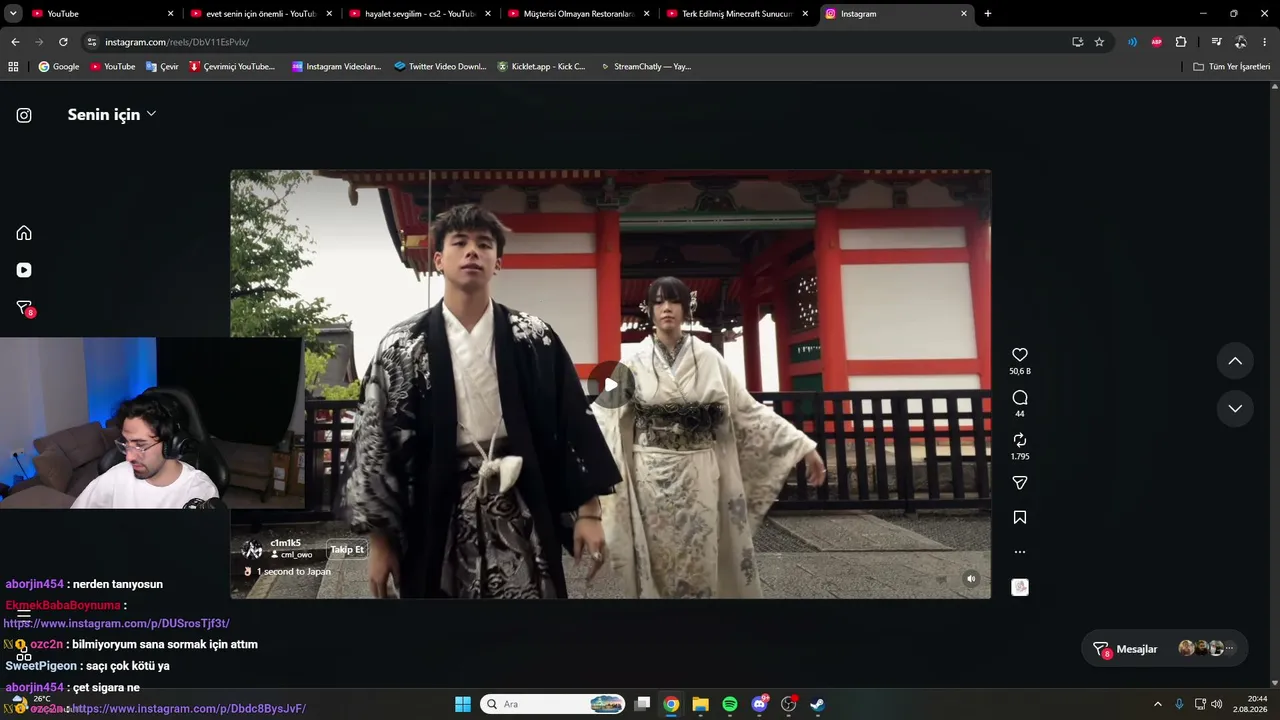Expand "Tüm Yer İşaretleri" bookmarks folder
The height and width of the screenshot is (720, 1280).
[x=1232, y=67]
